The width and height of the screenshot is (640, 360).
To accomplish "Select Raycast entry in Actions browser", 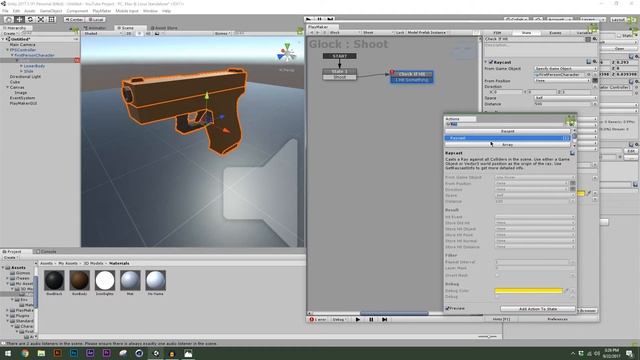I will (x=507, y=138).
